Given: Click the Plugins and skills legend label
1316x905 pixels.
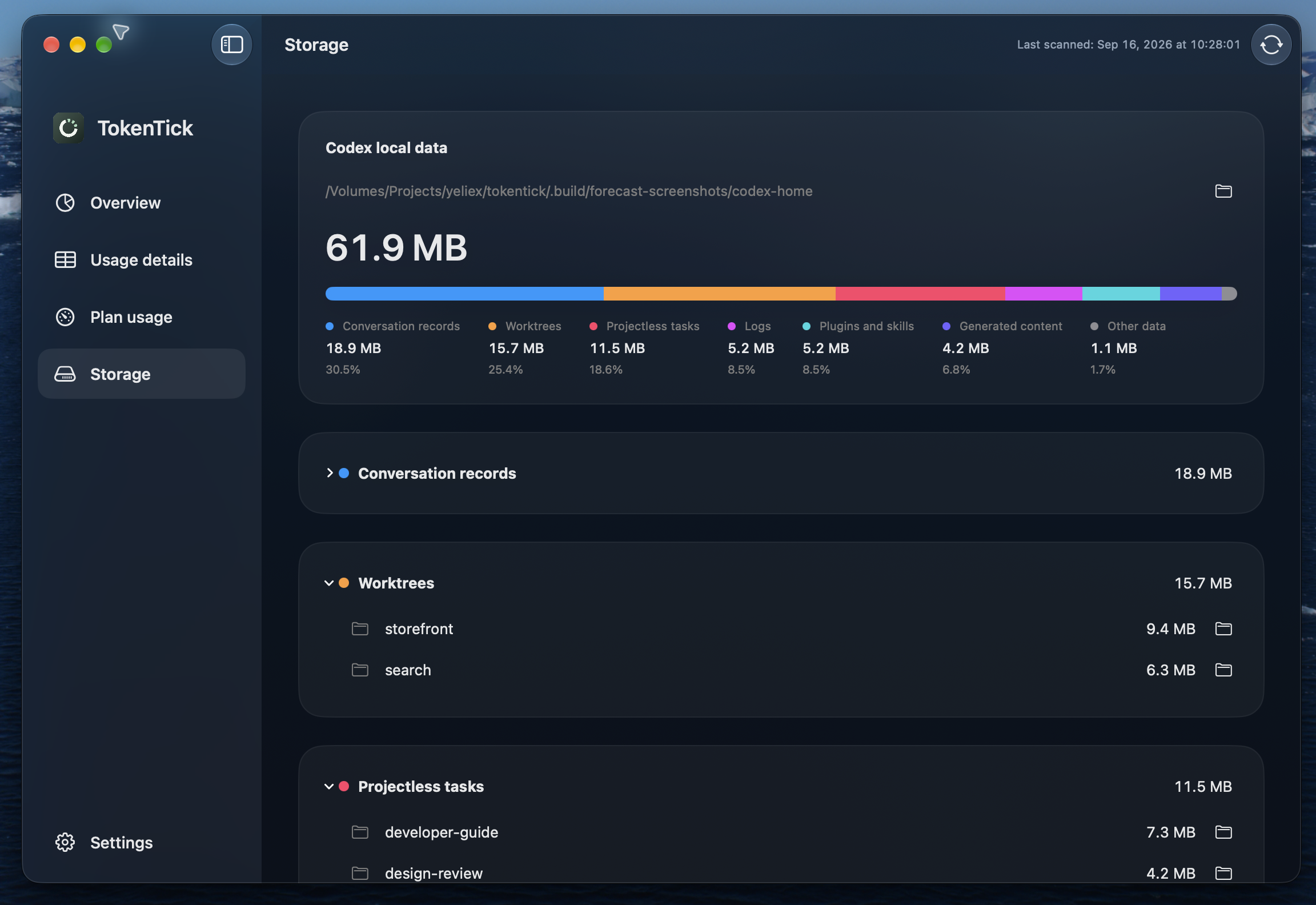Looking at the screenshot, I should click(x=866, y=326).
